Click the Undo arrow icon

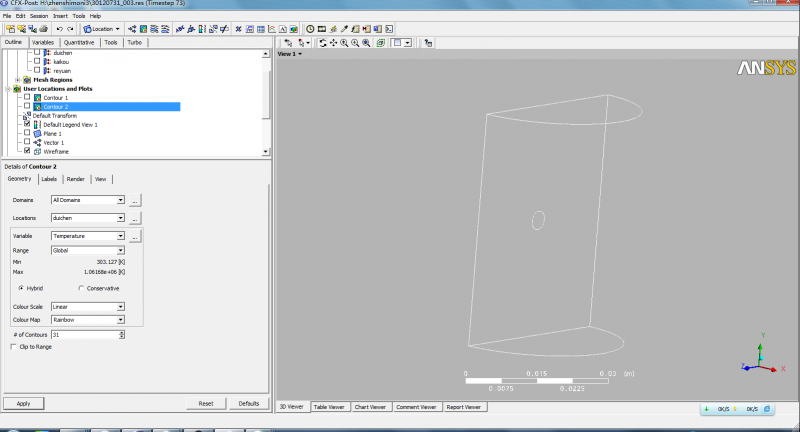59,29
